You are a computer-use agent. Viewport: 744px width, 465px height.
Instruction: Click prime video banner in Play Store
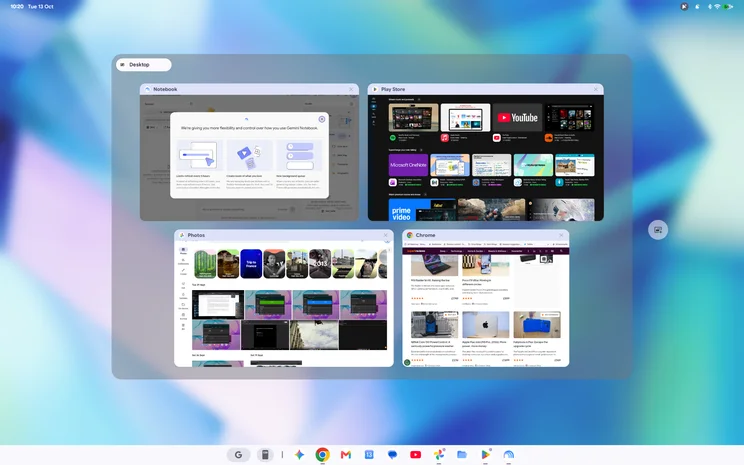pos(422,210)
